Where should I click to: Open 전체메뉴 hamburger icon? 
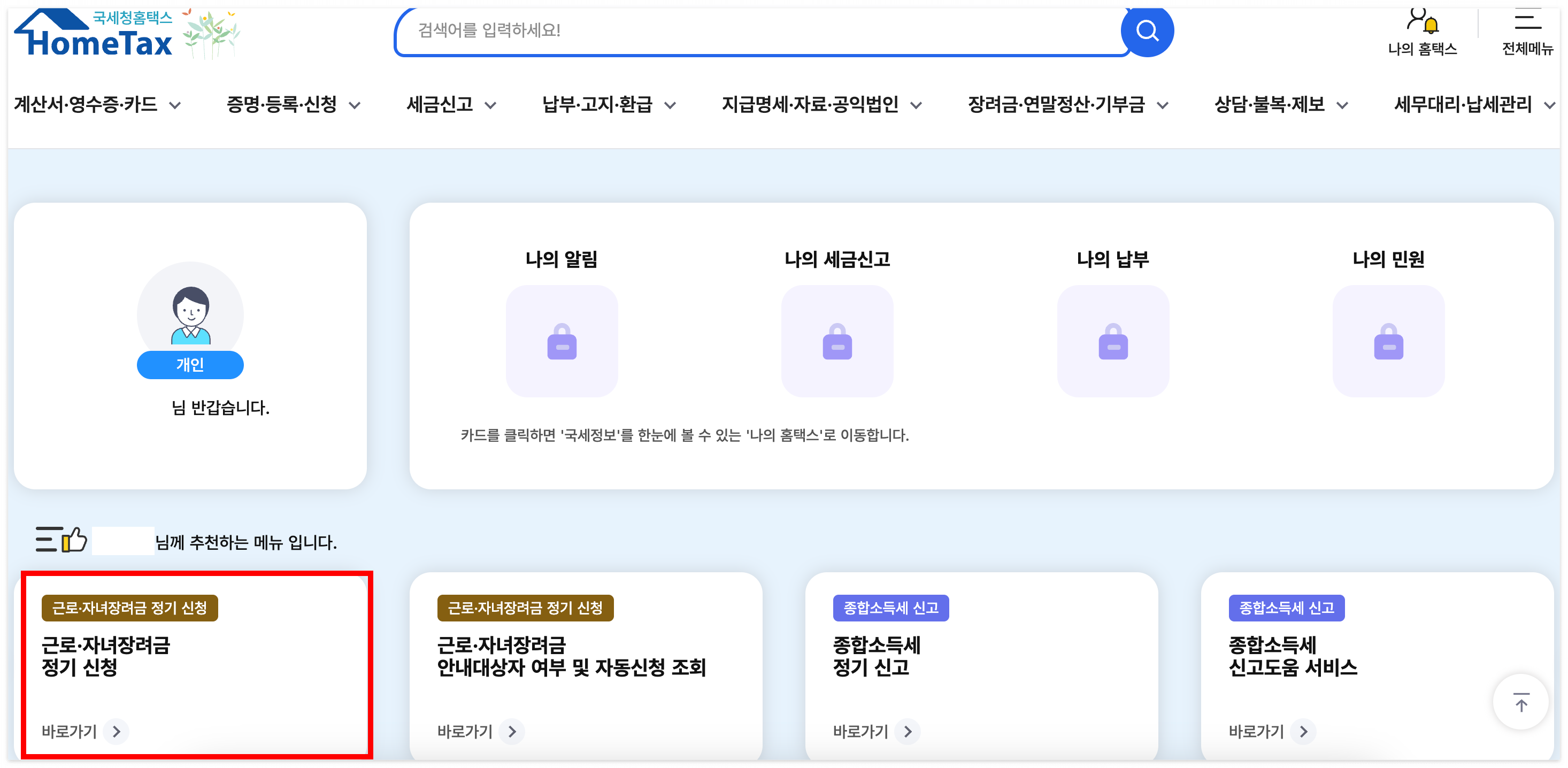coord(1527,18)
